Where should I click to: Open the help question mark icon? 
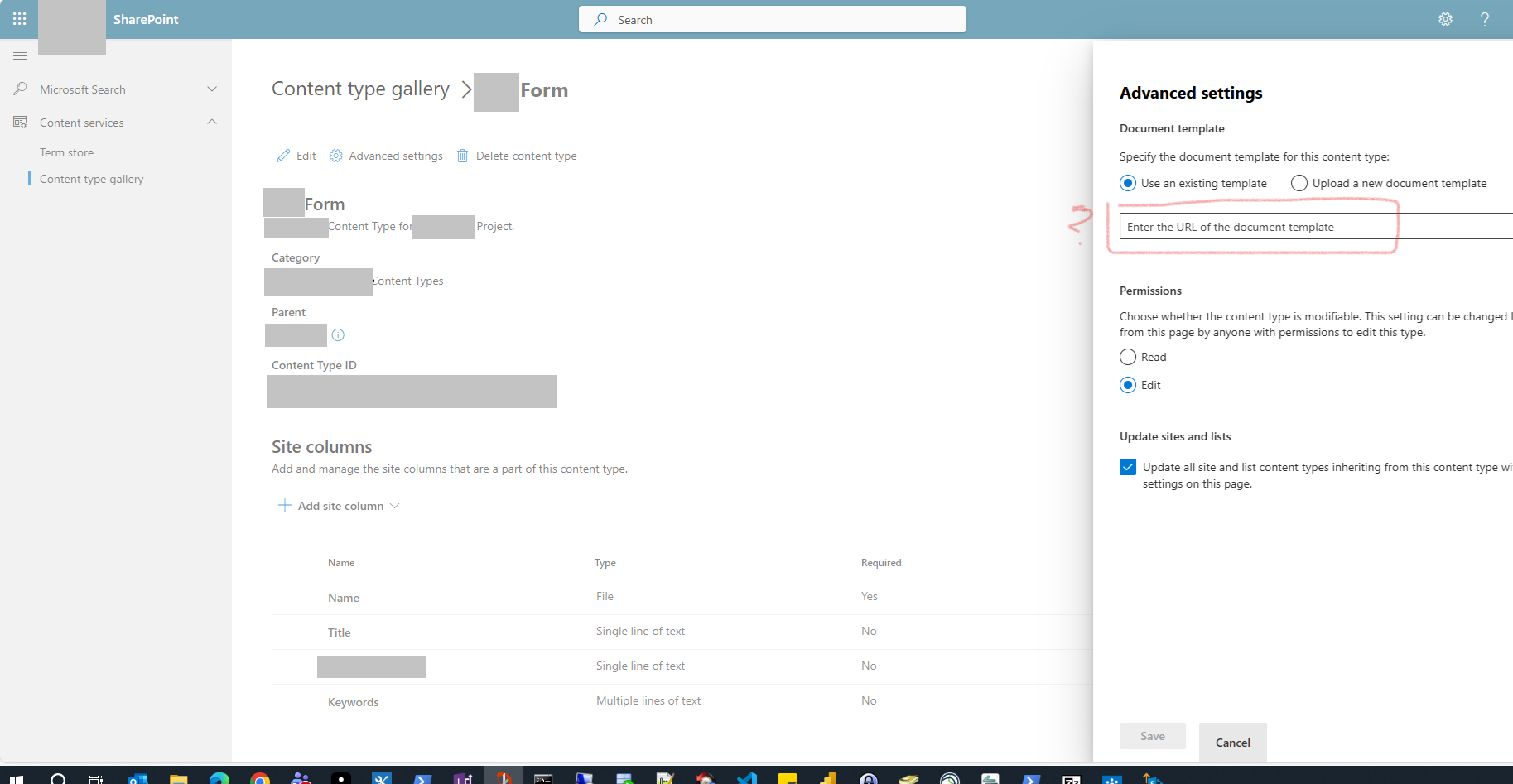pos(1485,19)
